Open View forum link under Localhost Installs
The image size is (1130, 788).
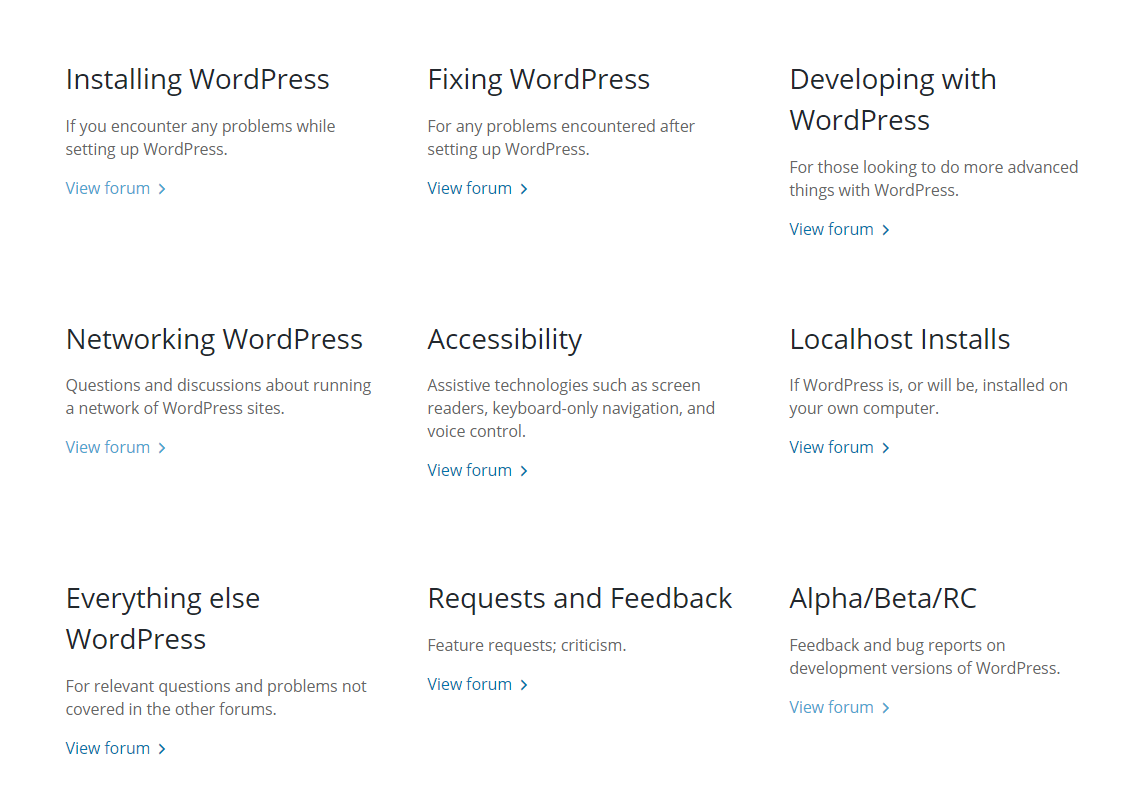[x=840, y=447]
